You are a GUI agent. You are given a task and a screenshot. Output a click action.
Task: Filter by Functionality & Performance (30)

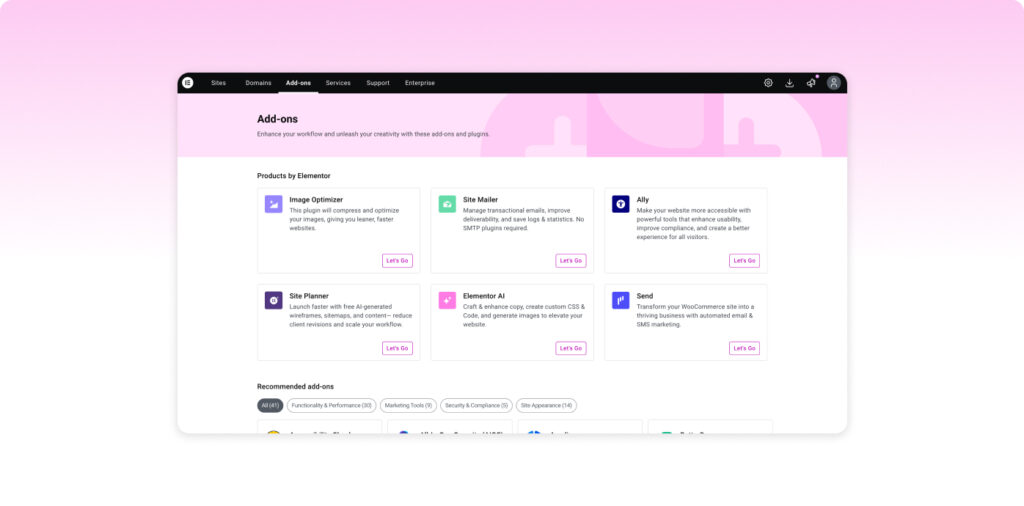pos(331,405)
